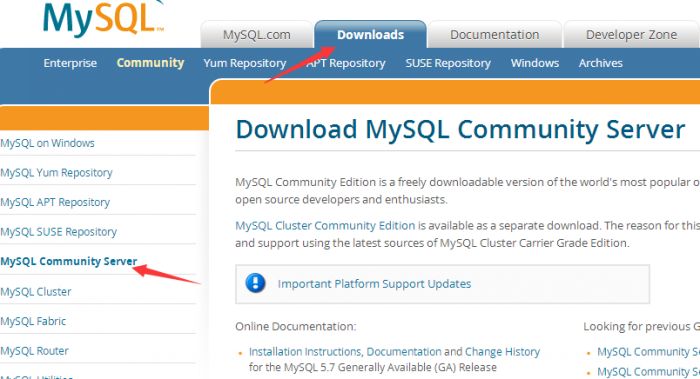Follow the MySQL Cluster Community Edition link

pos(325,225)
